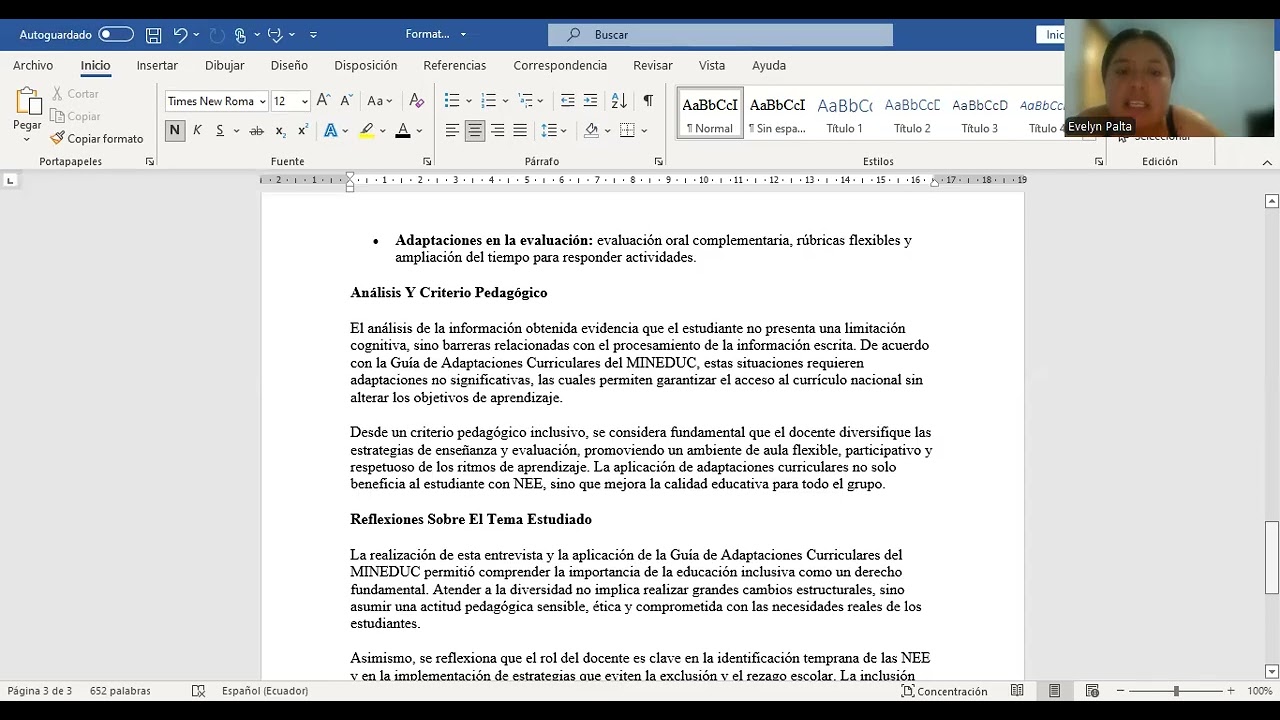Switch to Referencias tab

pyautogui.click(x=455, y=65)
